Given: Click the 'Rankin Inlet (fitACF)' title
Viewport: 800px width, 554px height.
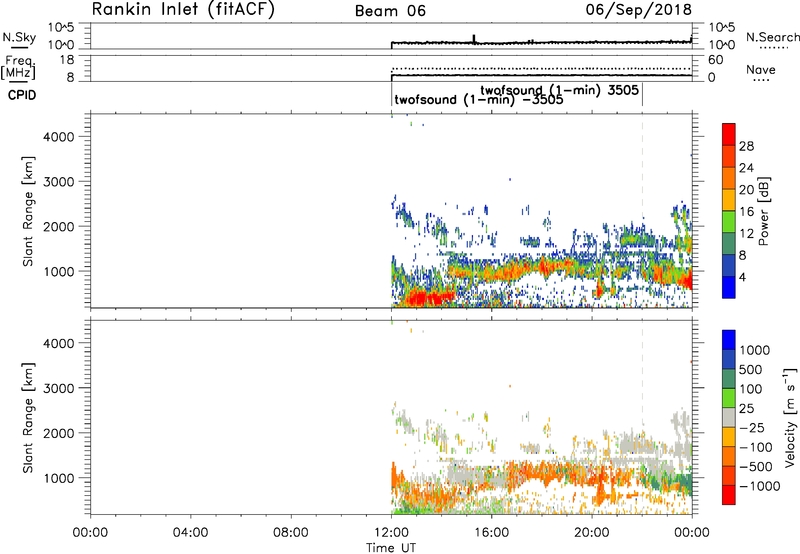Looking at the screenshot, I should [x=183, y=9].
